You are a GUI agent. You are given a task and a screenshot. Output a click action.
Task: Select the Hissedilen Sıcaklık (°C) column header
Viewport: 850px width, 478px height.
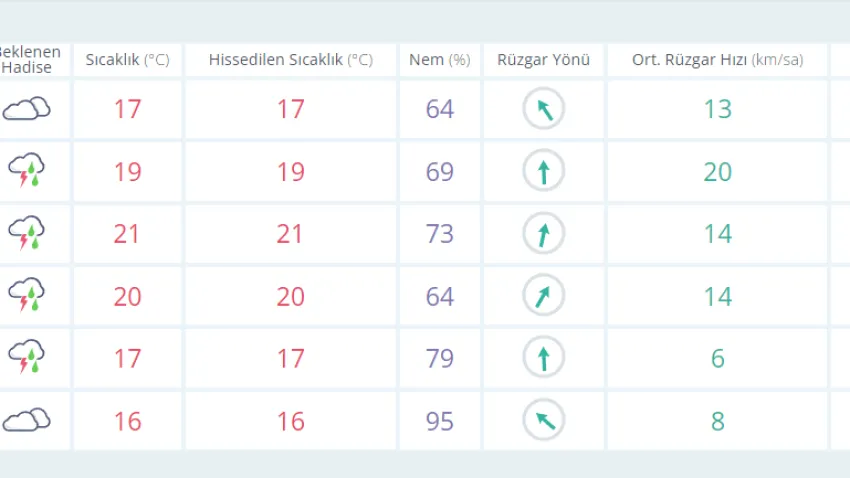(290, 60)
